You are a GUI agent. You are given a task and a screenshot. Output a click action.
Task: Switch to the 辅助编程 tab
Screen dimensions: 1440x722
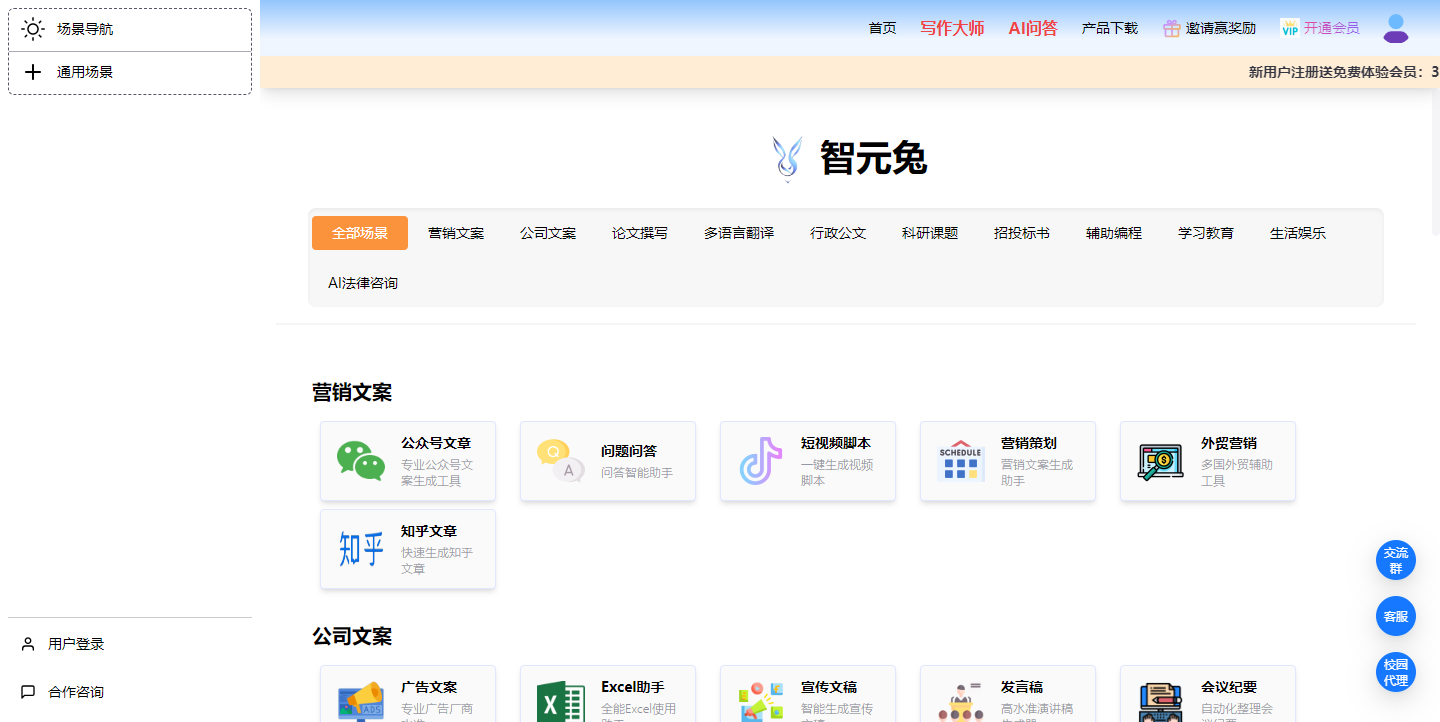[1114, 233]
